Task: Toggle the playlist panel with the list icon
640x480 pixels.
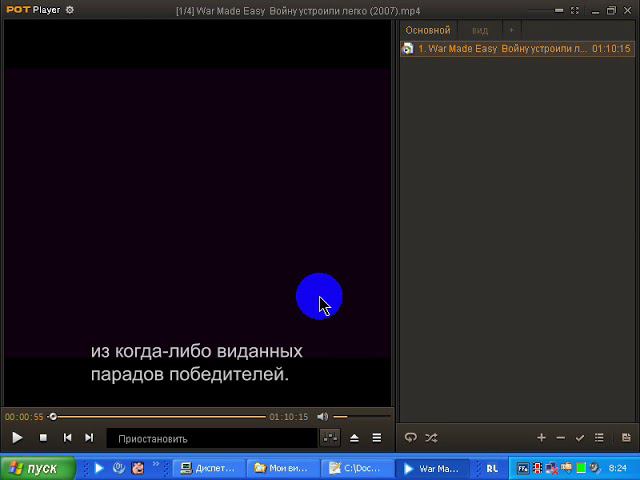Action: pyautogui.click(x=377, y=438)
